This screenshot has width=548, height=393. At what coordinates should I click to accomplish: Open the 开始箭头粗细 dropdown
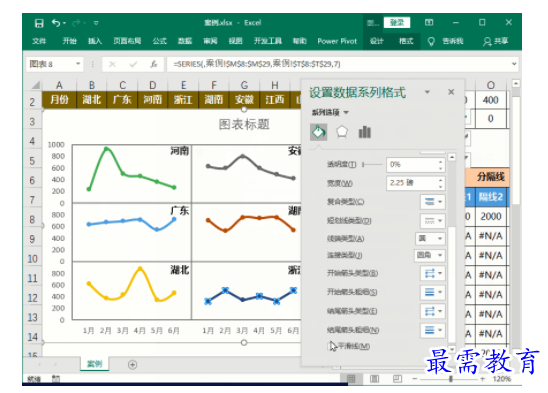[x=433, y=292]
